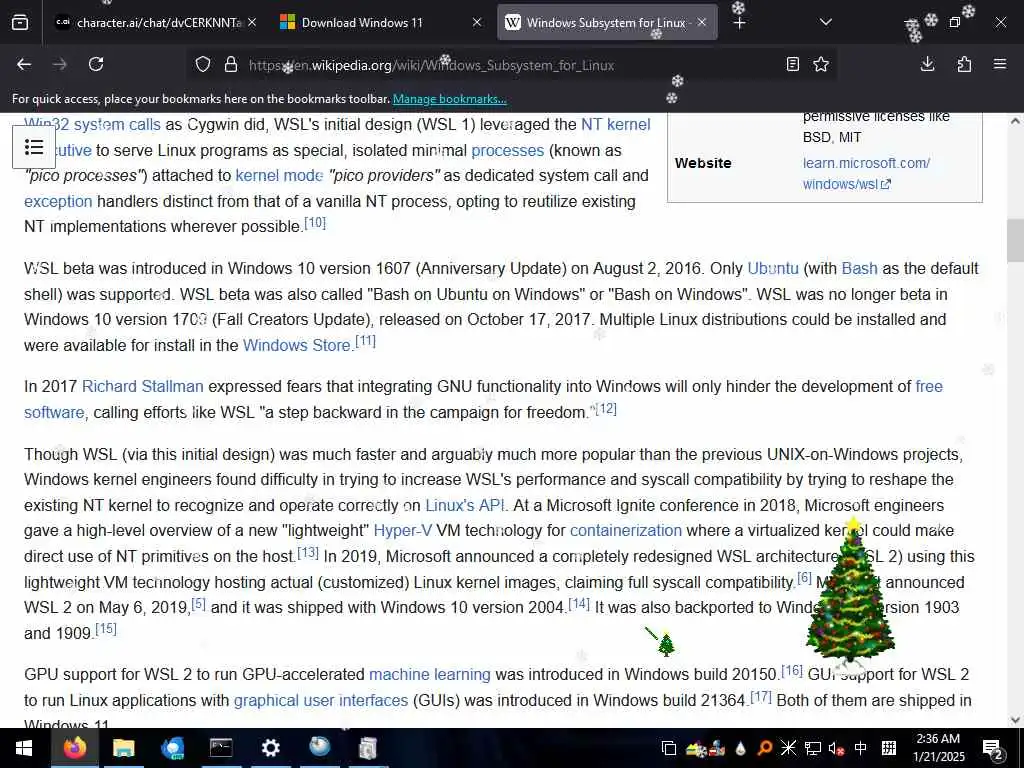Image resolution: width=1024 pixels, height=768 pixels.
Task: Open the processes article link
Action: point(507,150)
